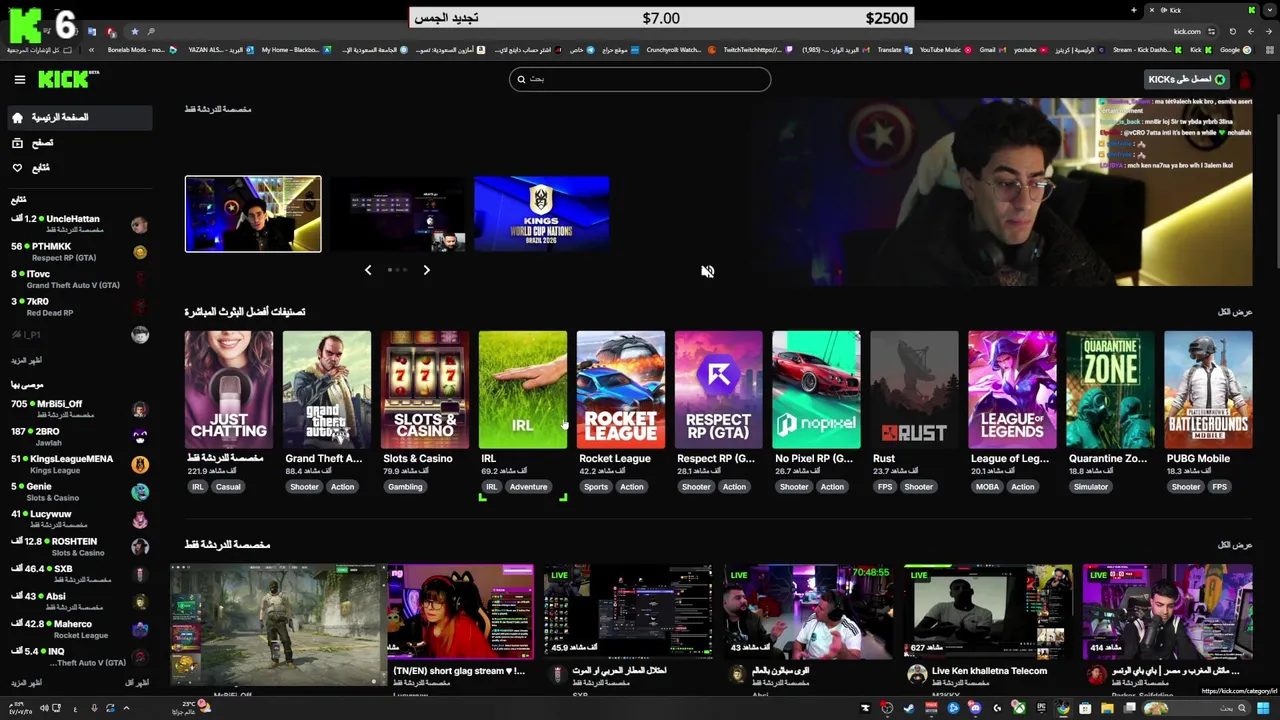The width and height of the screenshot is (1280, 720).
Task: Open the YouTube Music bookmark
Action: point(945,49)
